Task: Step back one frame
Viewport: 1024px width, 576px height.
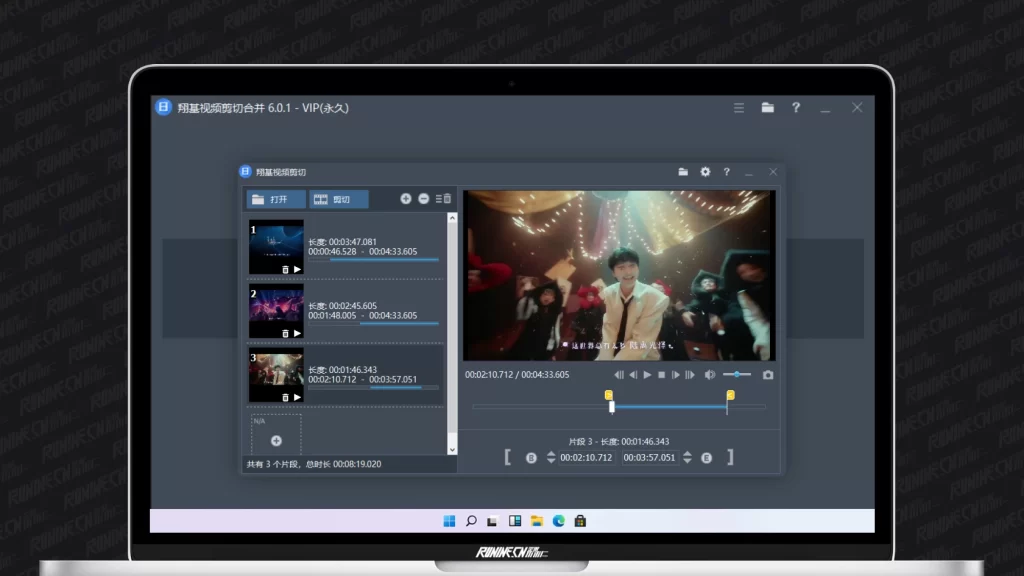Action: pyautogui.click(x=633, y=375)
